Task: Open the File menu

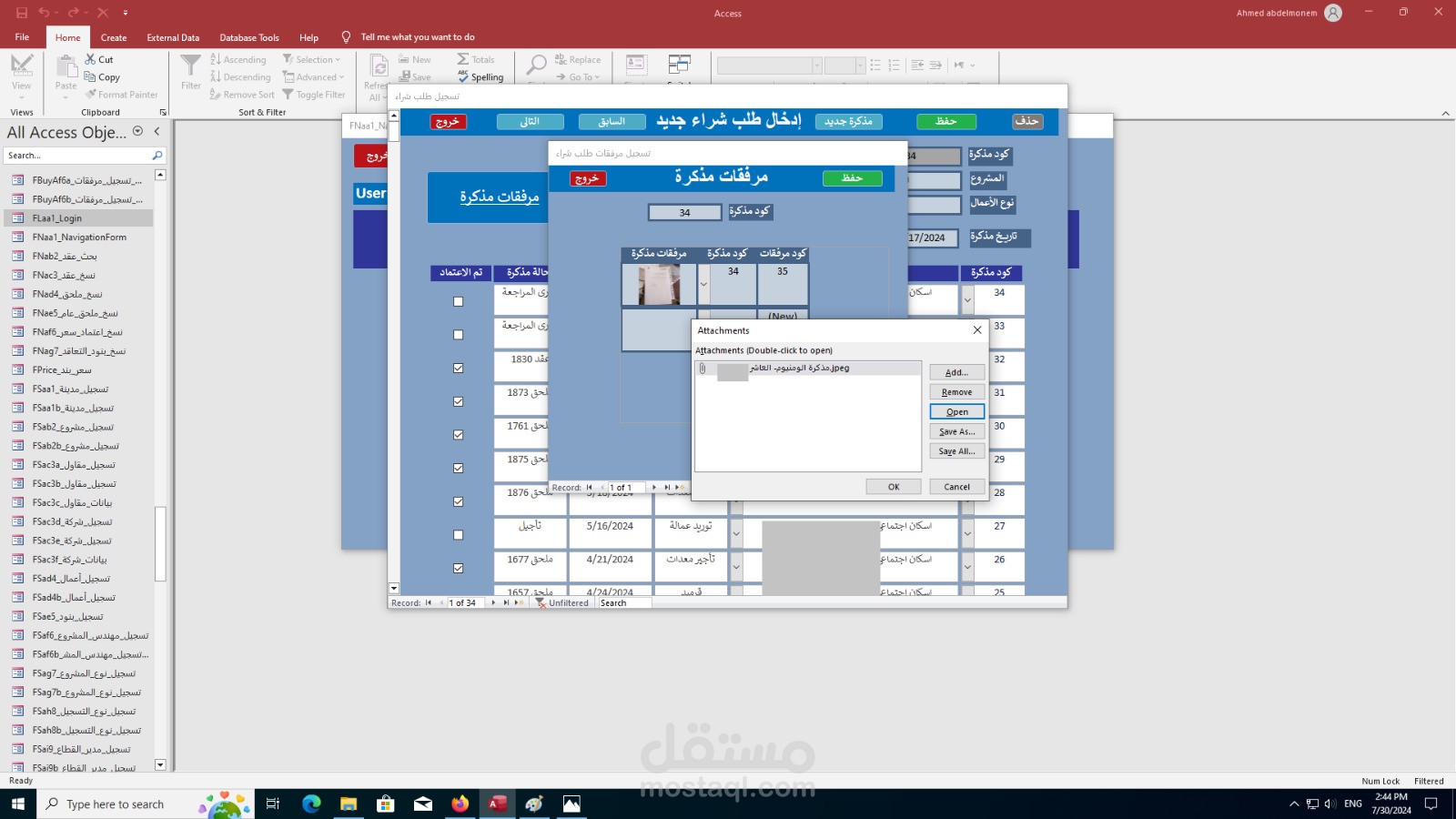Action: tap(22, 37)
